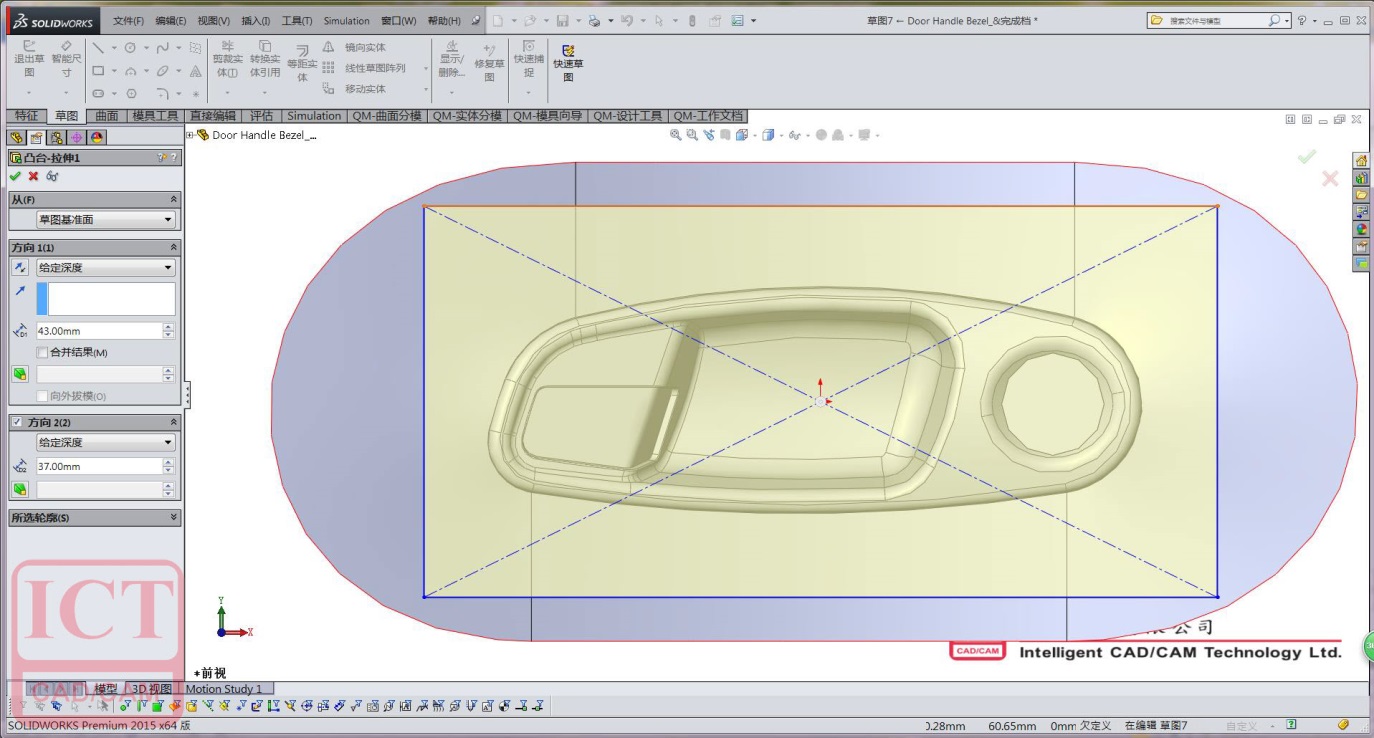Click the reverse direction icon in 方向1
This screenshot has width=1374, height=738.
(20, 268)
